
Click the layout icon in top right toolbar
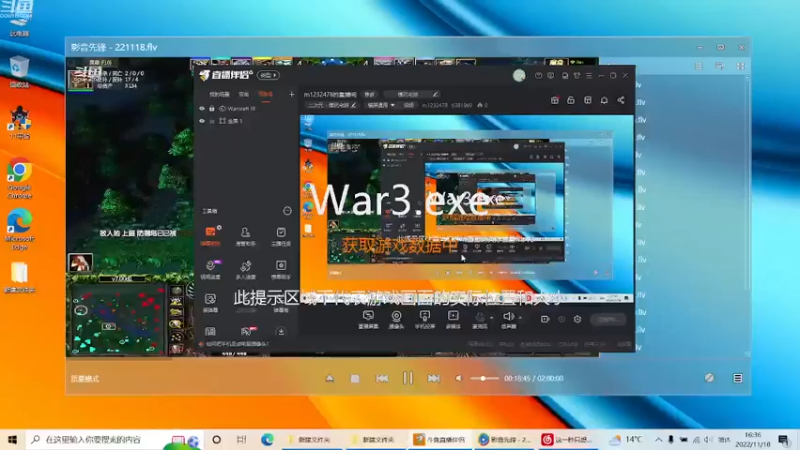(x=588, y=101)
